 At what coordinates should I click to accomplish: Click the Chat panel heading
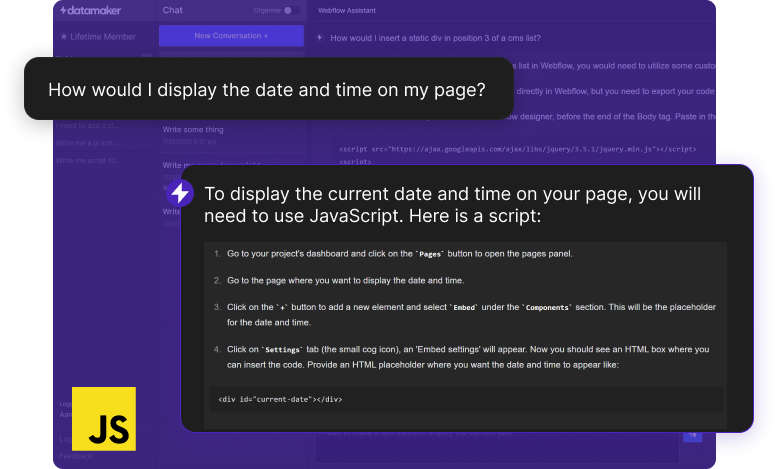click(173, 10)
